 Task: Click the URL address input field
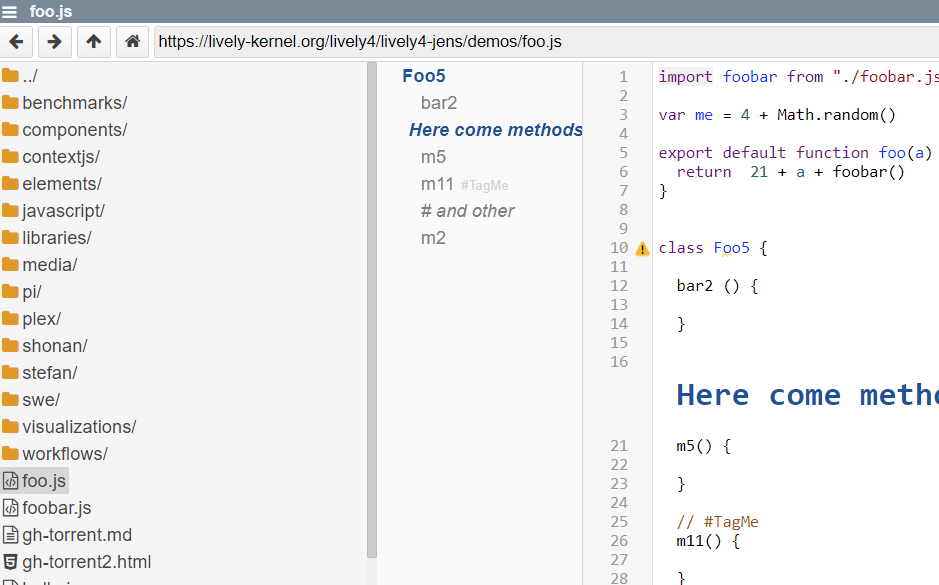[x=540, y=42]
